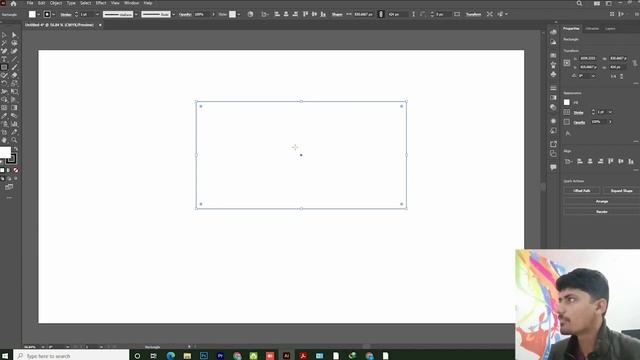The height and width of the screenshot is (360, 640).
Task: Select the Direct Selection tool
Action: pyautogui.click(x=14, y=35)
